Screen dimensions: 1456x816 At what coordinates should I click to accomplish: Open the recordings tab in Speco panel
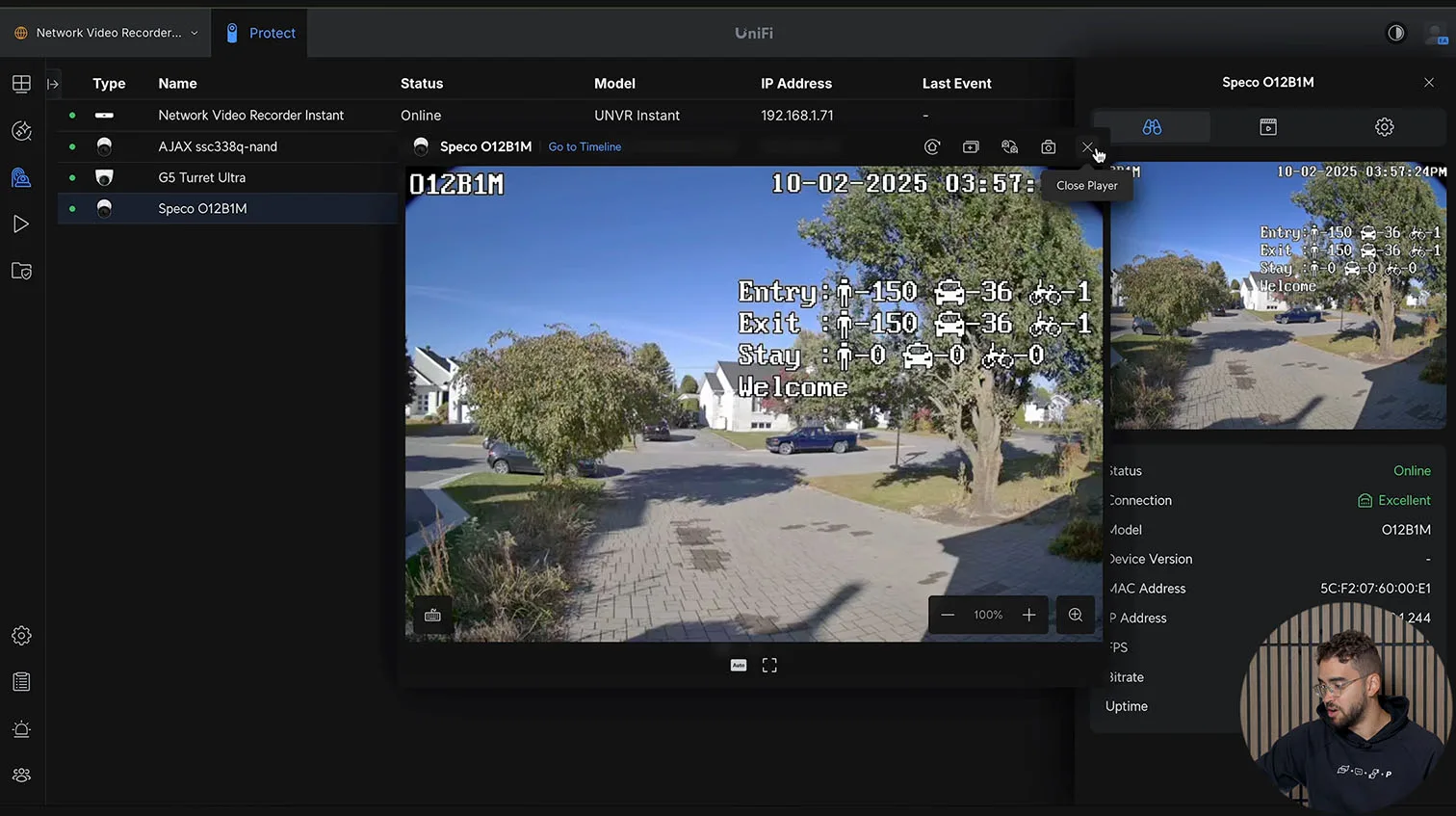(x=1267, y=127)
